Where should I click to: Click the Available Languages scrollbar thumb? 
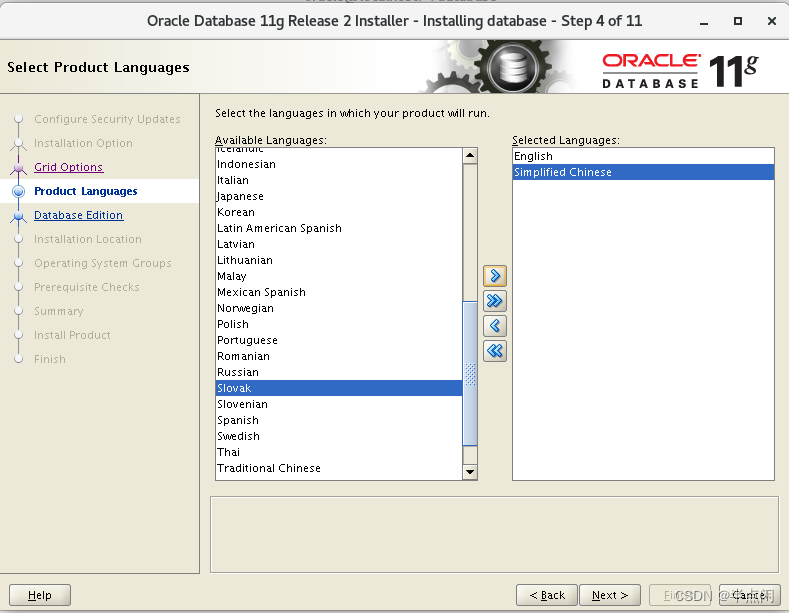(470, 373)
